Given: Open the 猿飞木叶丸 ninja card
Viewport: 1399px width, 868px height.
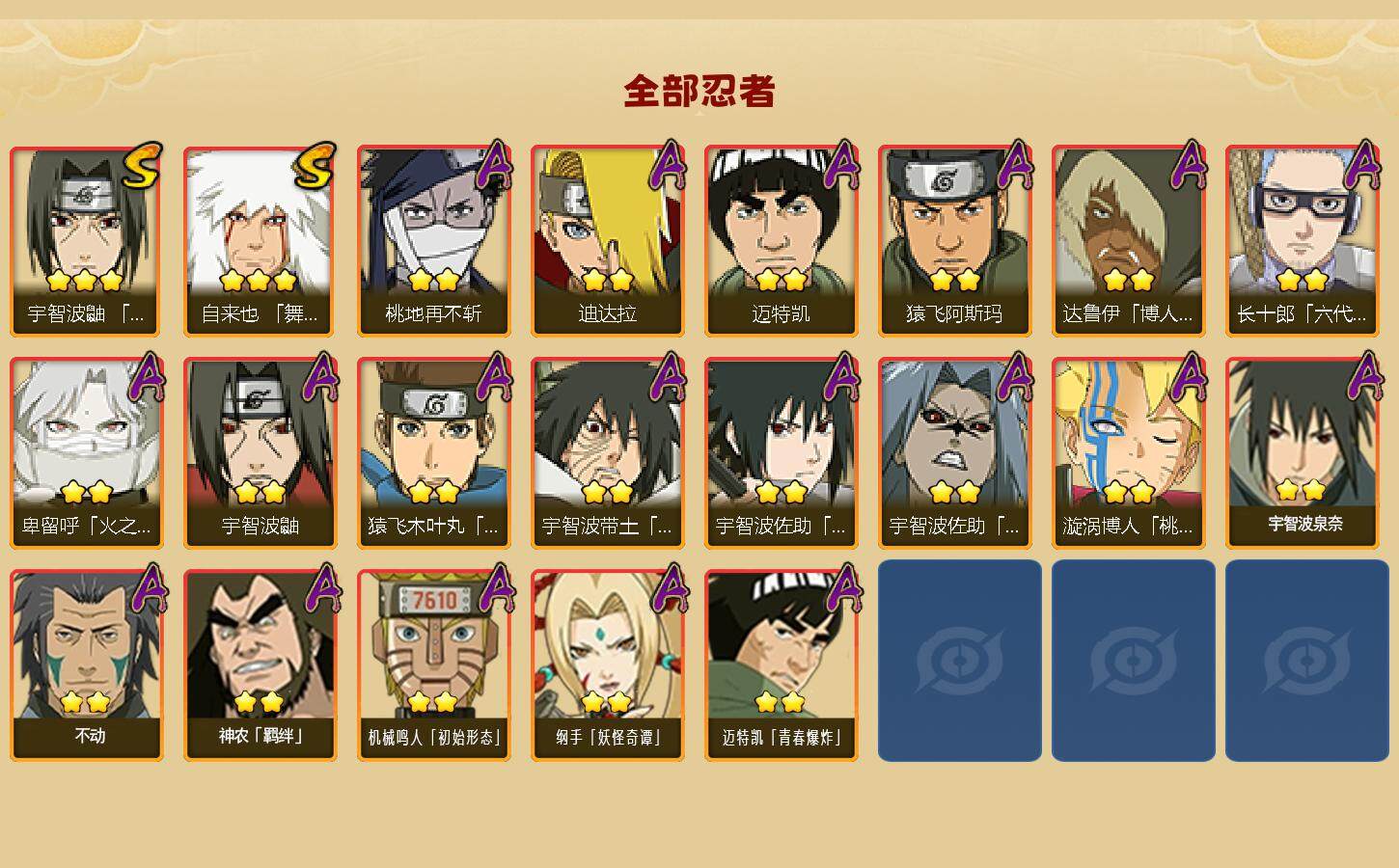Looking at the screenshot, I should pyautogui.click(x=433, y=453).
